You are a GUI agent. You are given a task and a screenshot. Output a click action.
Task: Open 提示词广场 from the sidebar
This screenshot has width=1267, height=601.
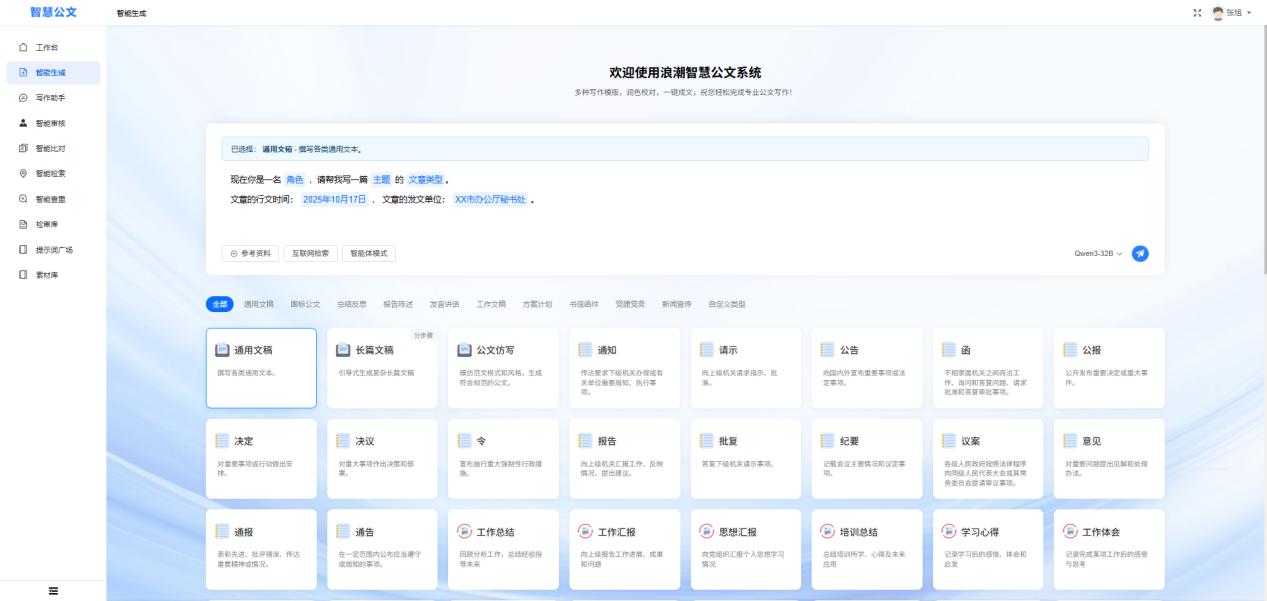(x=54, y=249)
